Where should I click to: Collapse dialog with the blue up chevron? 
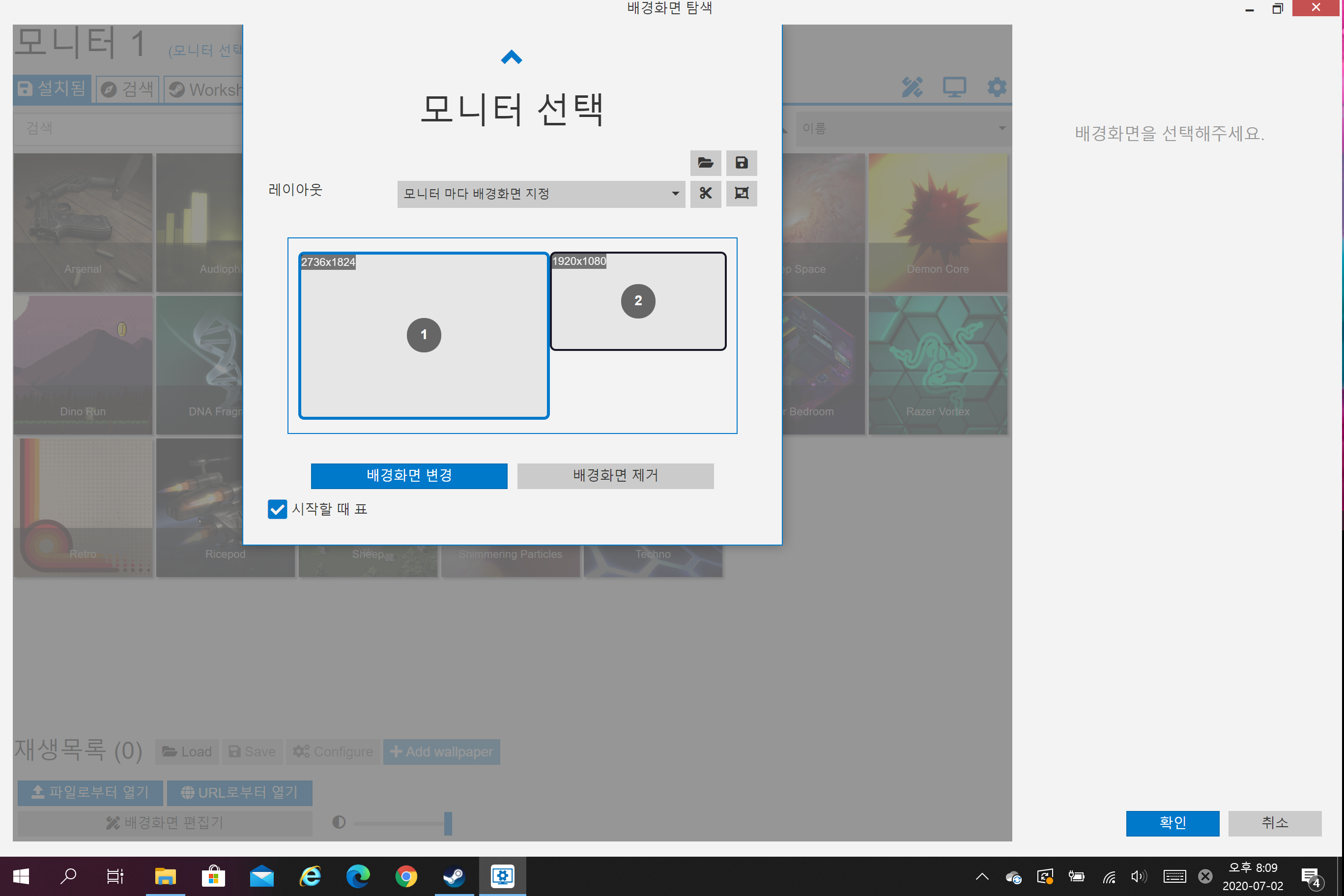(x=511, y=57)
